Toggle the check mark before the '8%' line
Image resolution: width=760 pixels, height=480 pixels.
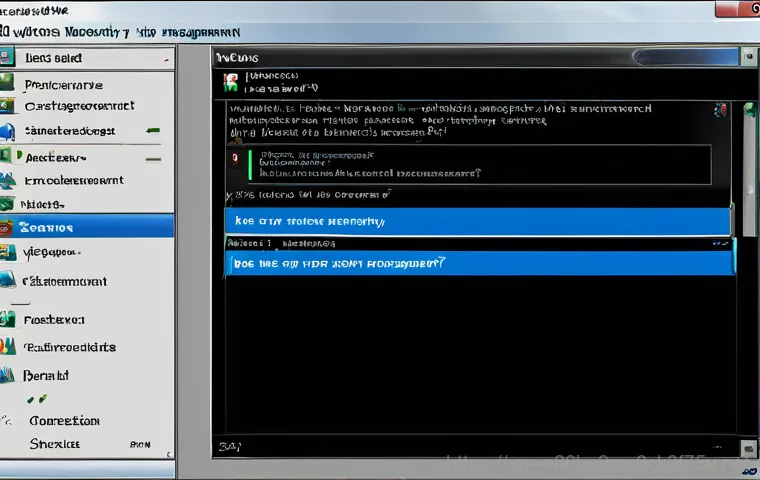tap(228, 196)
